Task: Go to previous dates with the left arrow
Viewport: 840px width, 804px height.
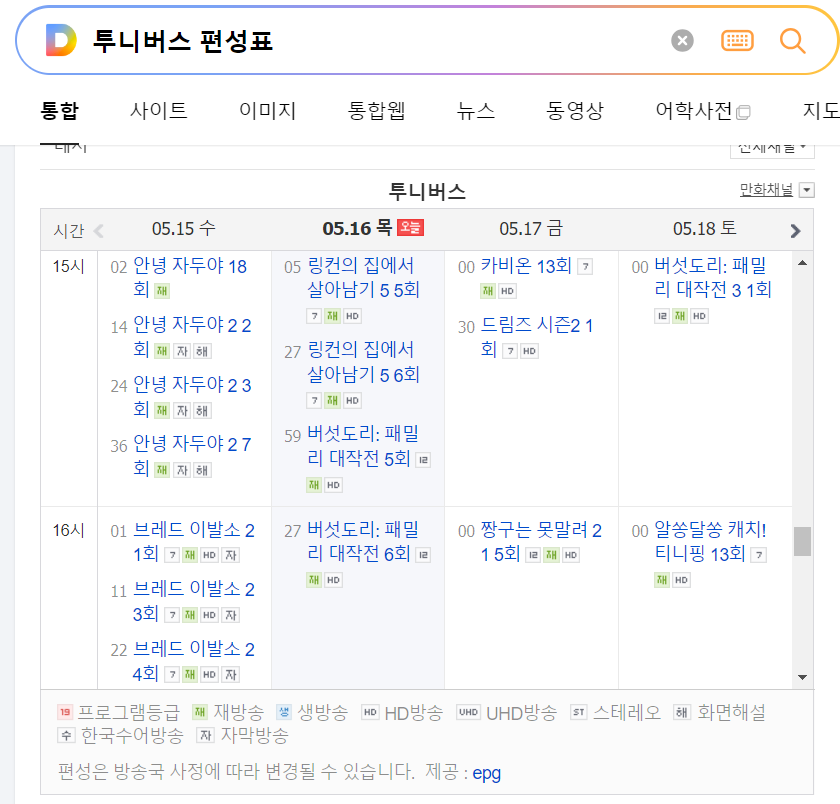Action: coord(97,229)
